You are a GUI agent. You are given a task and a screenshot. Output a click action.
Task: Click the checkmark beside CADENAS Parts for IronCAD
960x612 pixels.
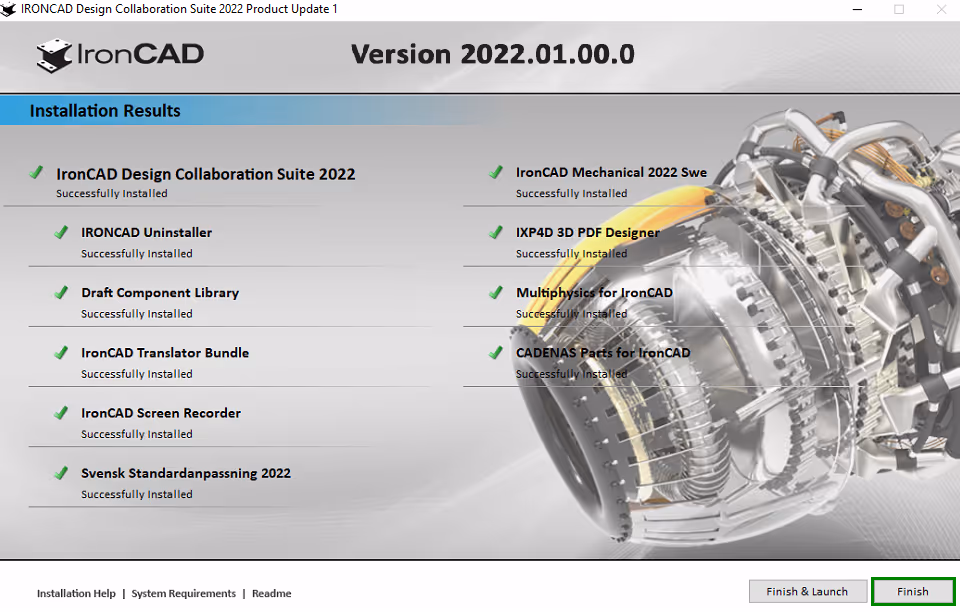pos(496,353)
